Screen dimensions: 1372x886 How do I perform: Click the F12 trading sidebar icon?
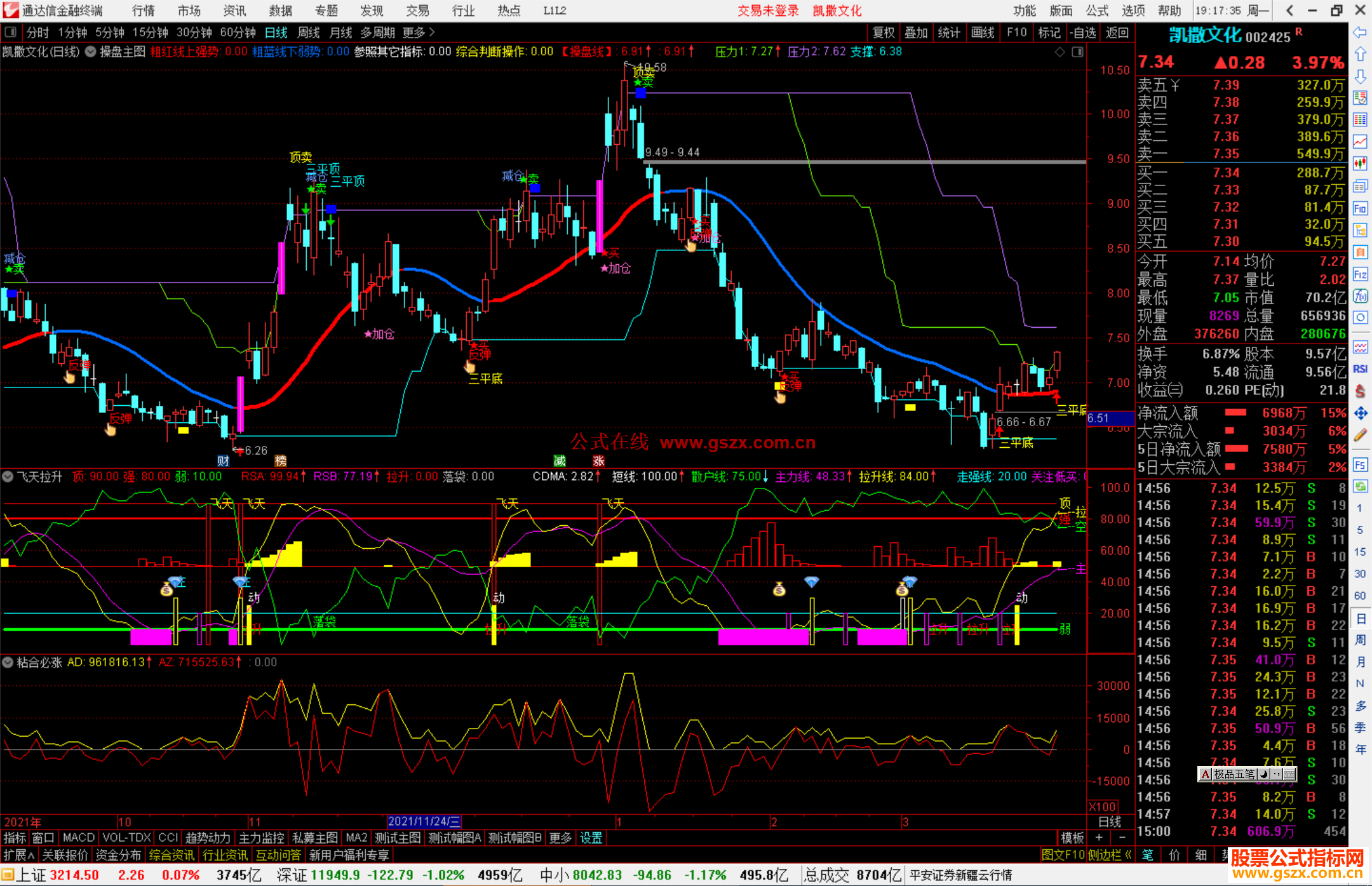1360,274
